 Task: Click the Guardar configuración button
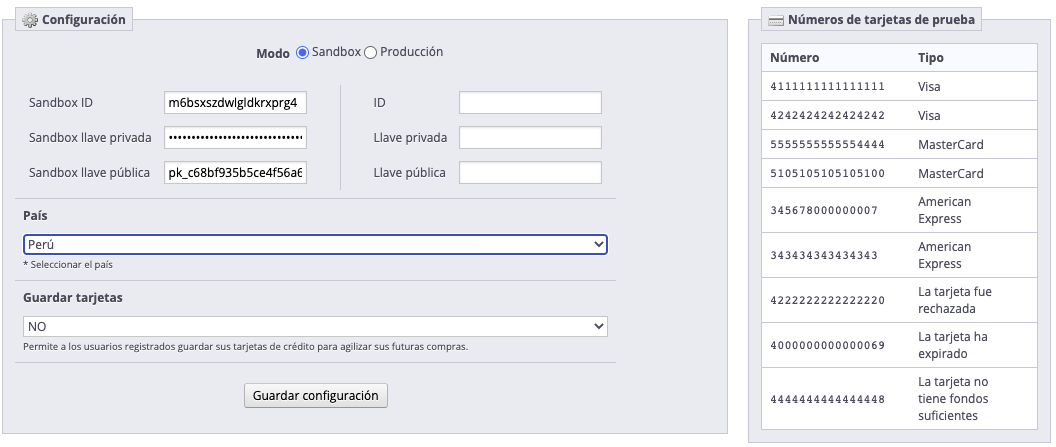316,396
